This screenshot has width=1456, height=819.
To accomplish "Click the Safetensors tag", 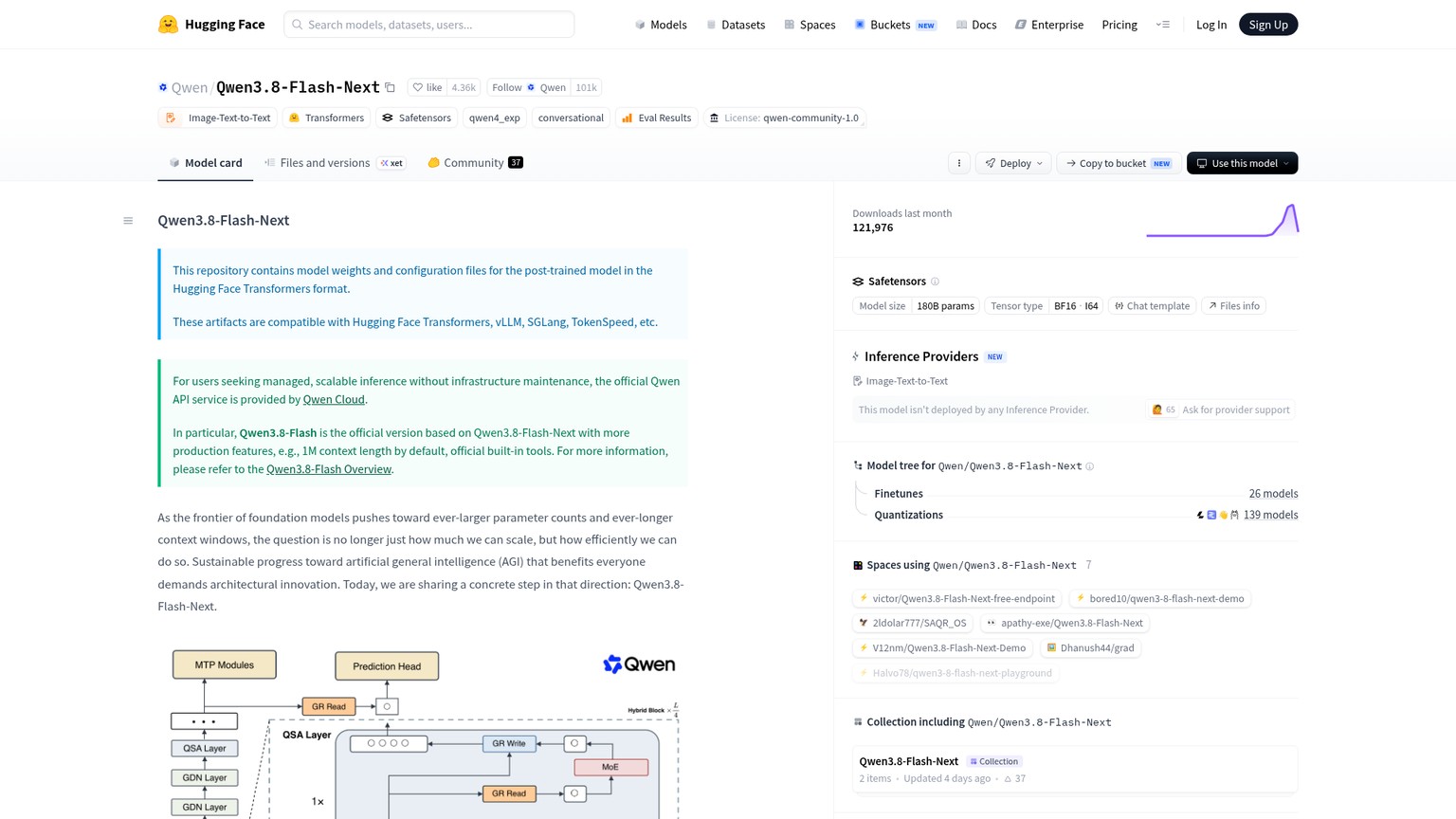I will point(416,118).
